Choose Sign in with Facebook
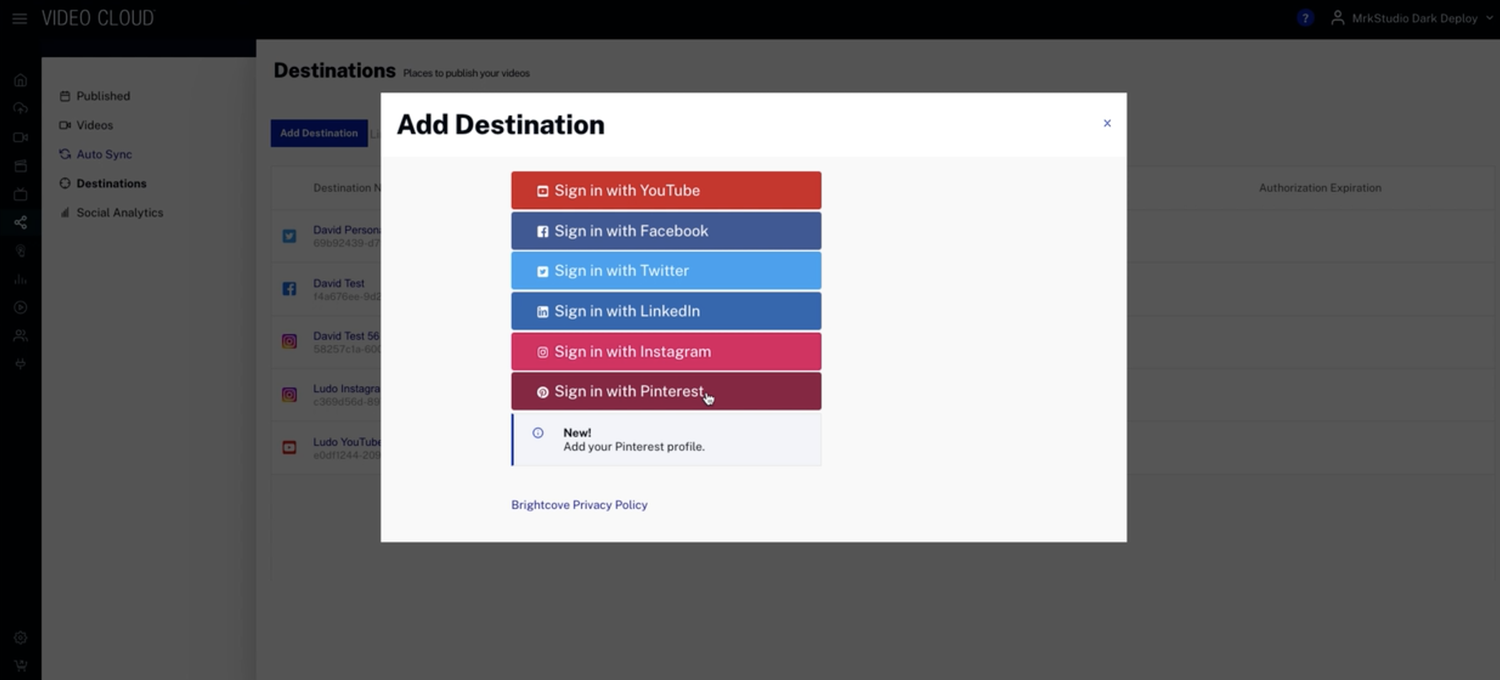This screenshot has width=1500, height=680. click(666, 231)
